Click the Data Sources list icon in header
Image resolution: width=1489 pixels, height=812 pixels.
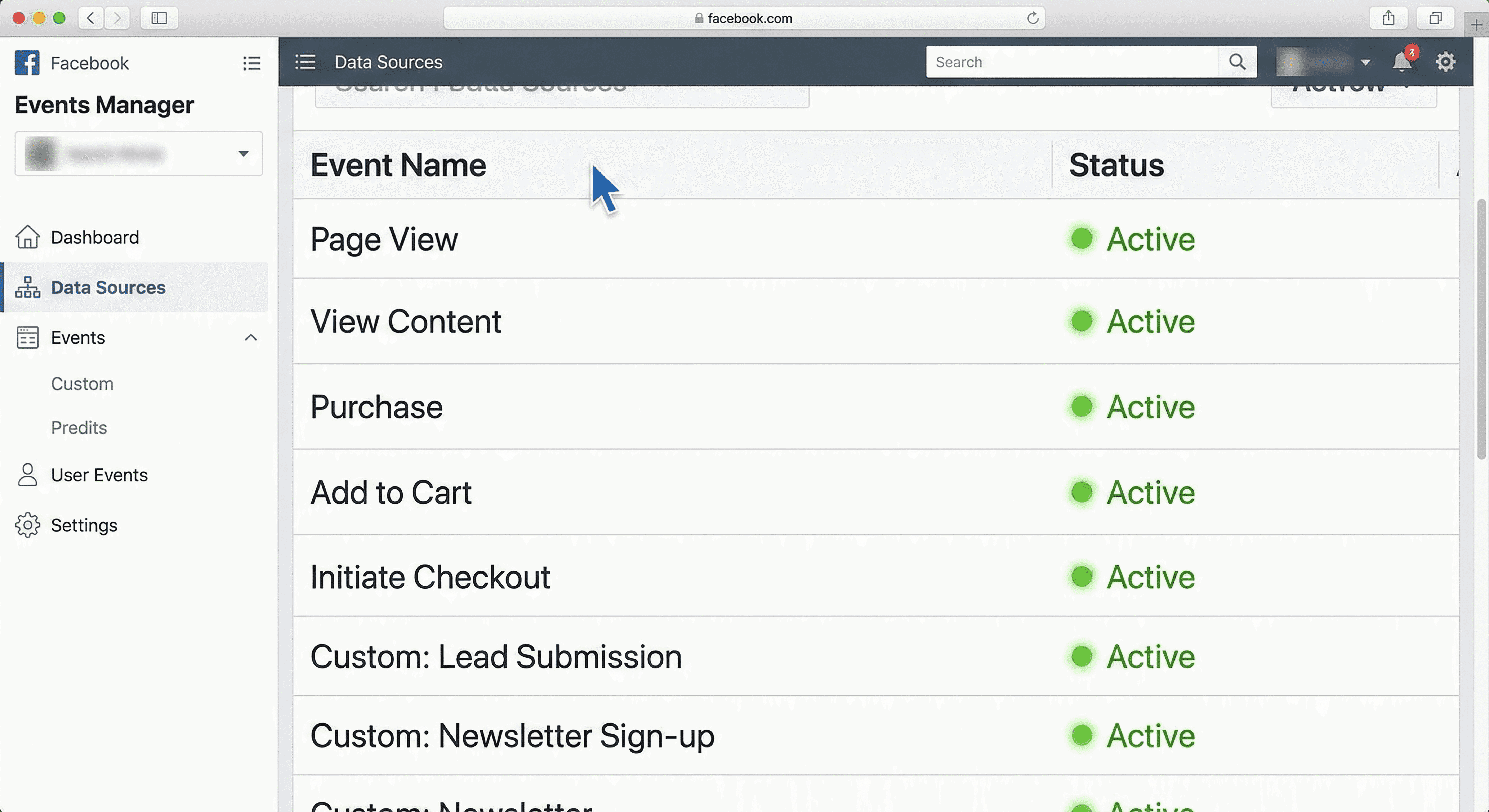(x=305, y=62)
